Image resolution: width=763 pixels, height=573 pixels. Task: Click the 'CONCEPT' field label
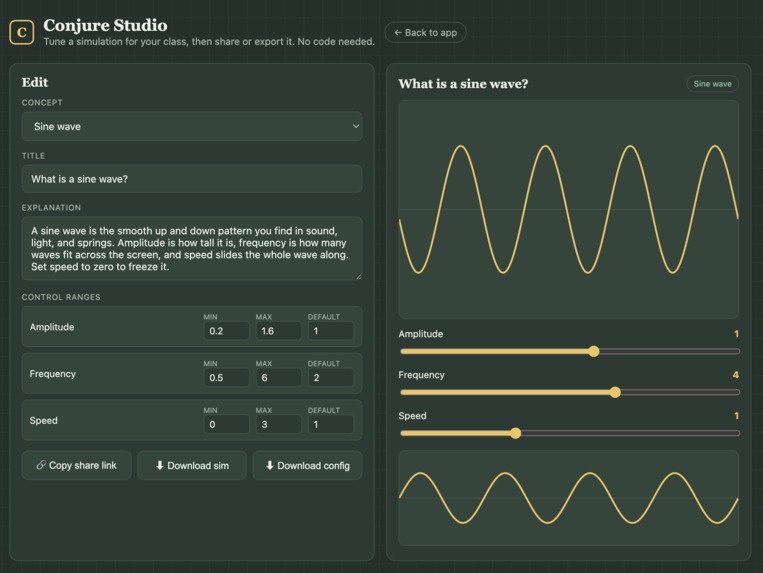42,103
